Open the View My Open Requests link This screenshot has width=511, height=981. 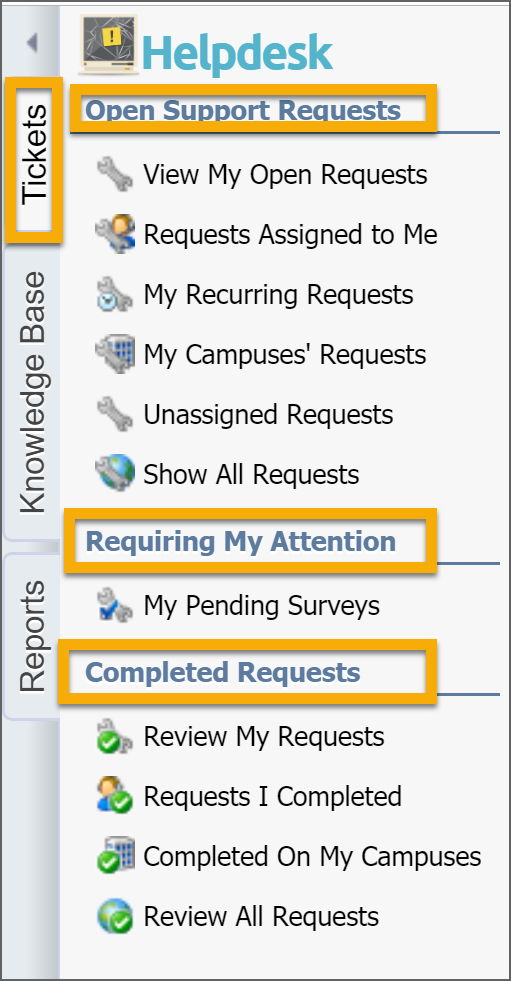tap(285, 175)
